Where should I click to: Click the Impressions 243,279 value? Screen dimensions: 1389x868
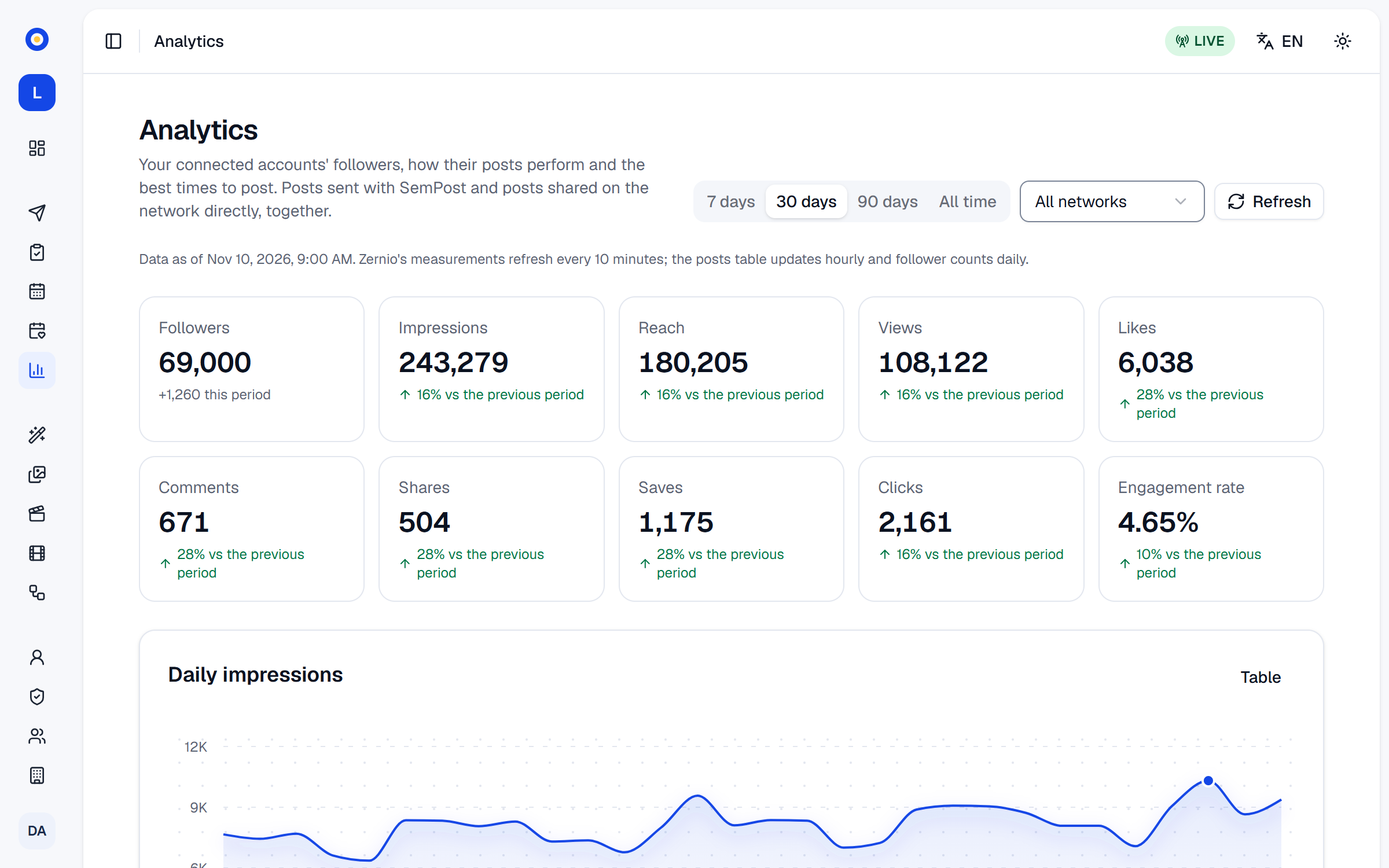click(453, 362)
